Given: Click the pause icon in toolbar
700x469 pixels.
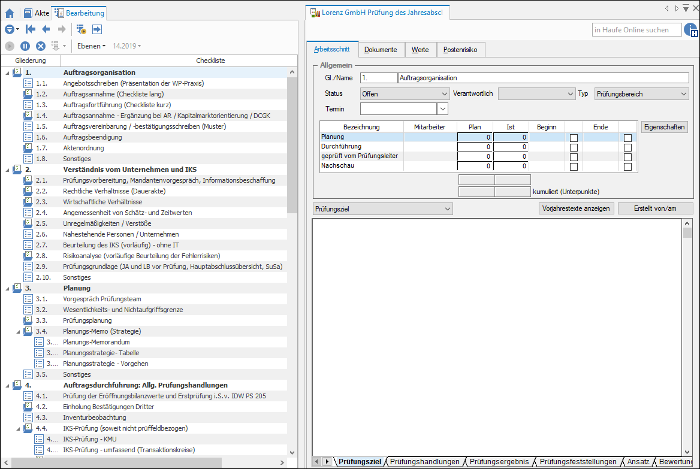Looking at the screenshot, I should pyautogui.click(x=25, y=46).
